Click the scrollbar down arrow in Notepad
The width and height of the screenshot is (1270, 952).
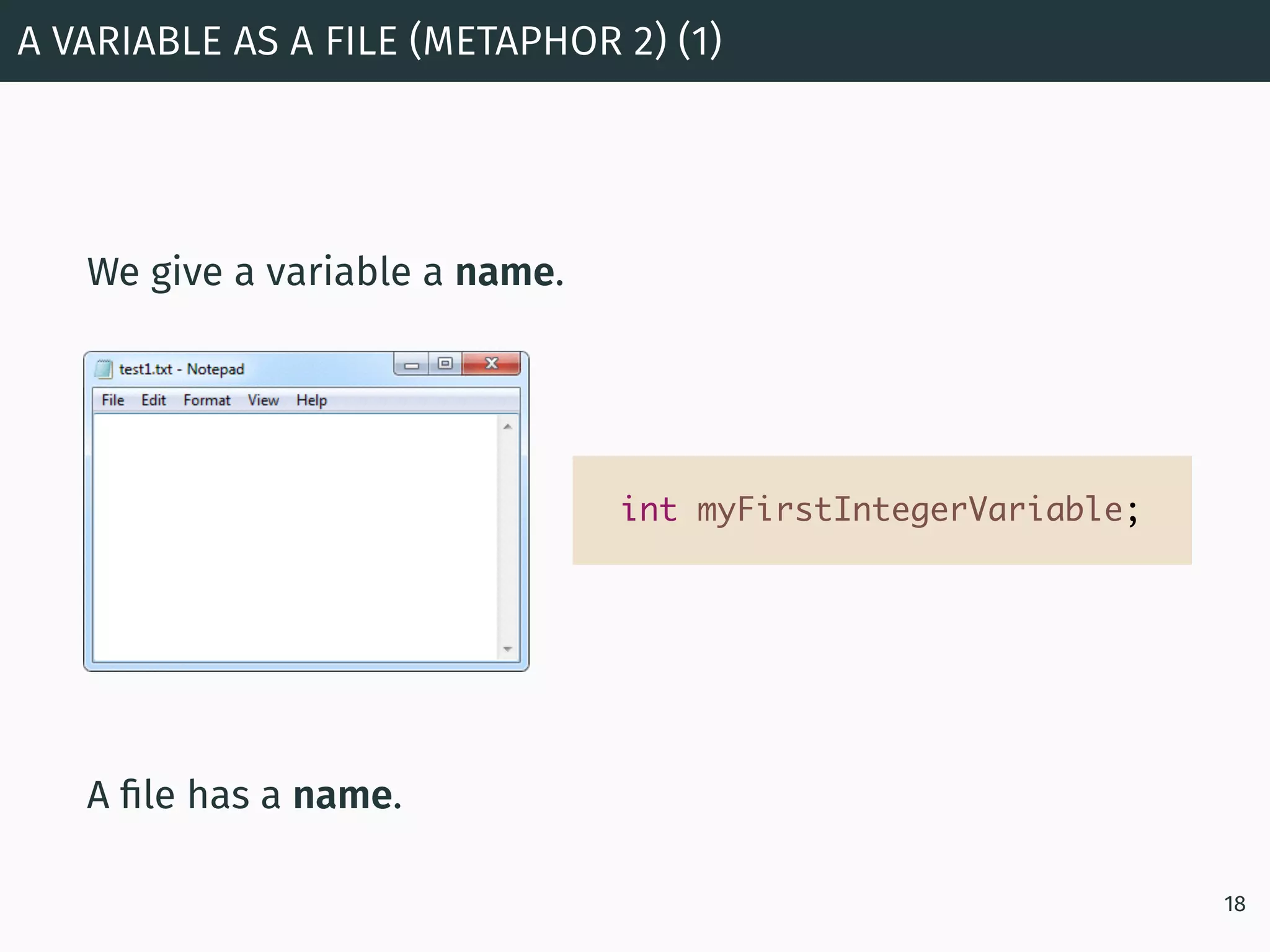click(508, 649)
